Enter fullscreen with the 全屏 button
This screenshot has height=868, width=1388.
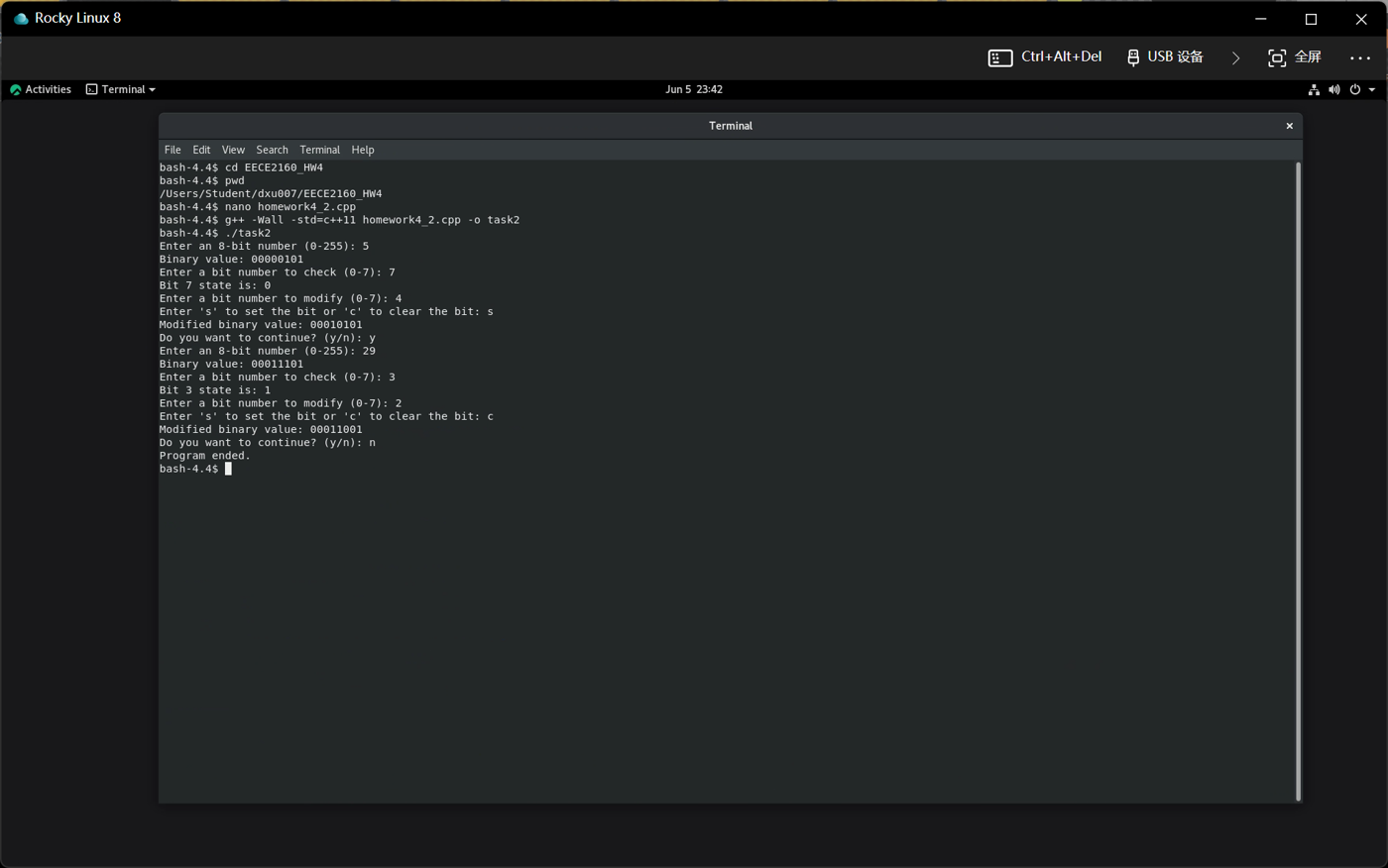point(1295,57)
